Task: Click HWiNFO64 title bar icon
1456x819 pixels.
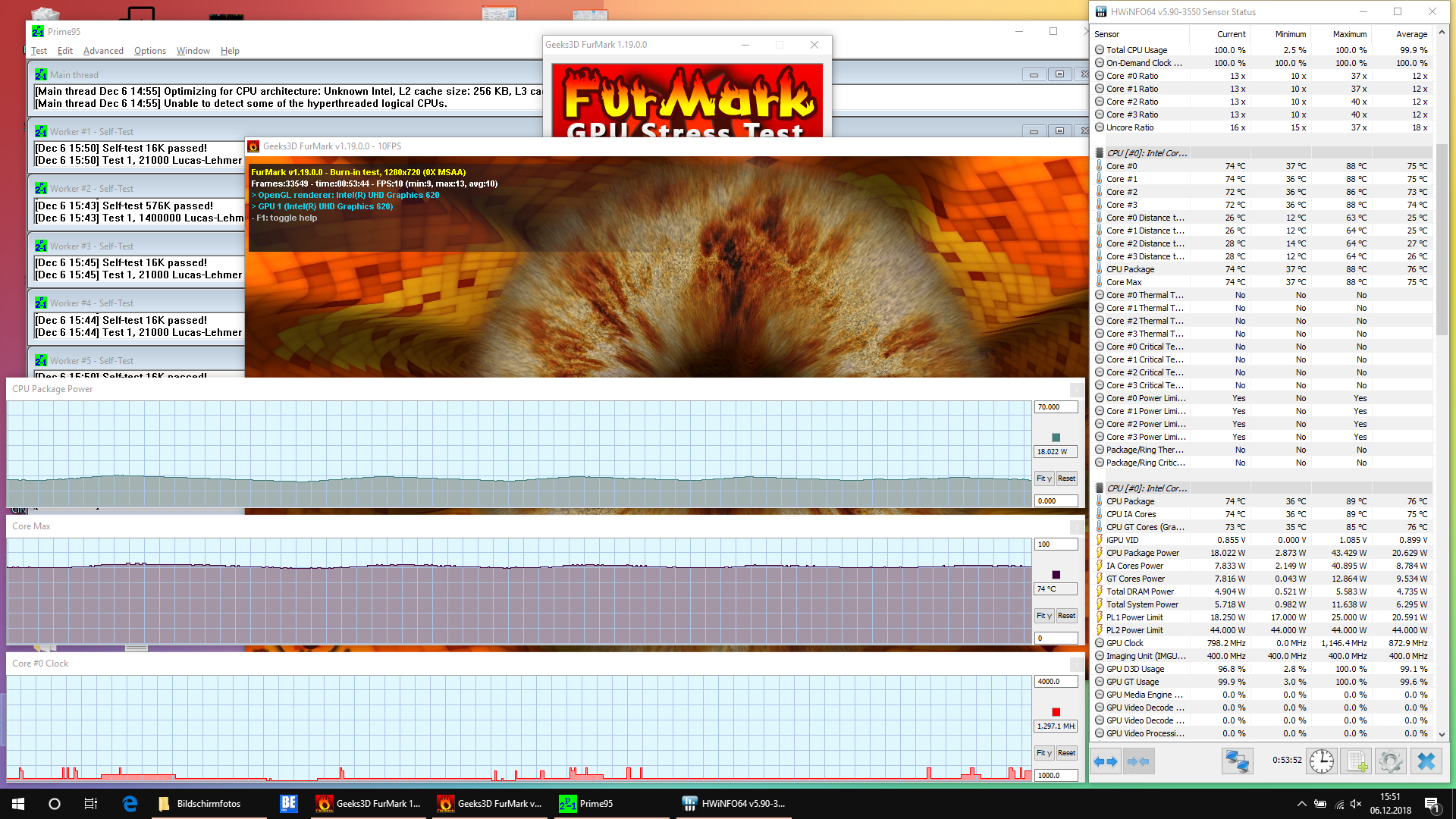Action: click(1101, 11)
